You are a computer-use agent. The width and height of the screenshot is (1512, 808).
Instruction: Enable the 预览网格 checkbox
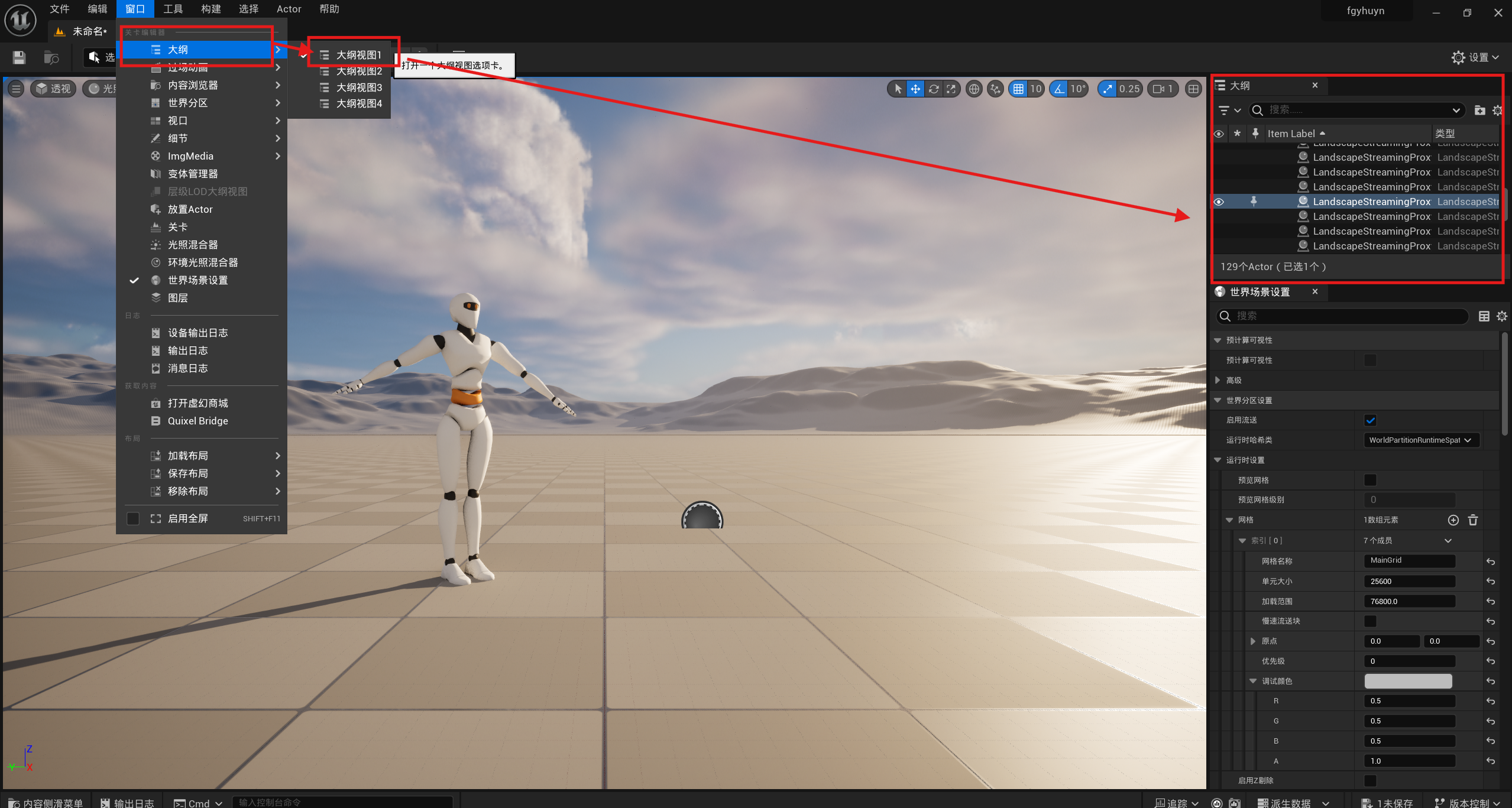(1369, 480)
